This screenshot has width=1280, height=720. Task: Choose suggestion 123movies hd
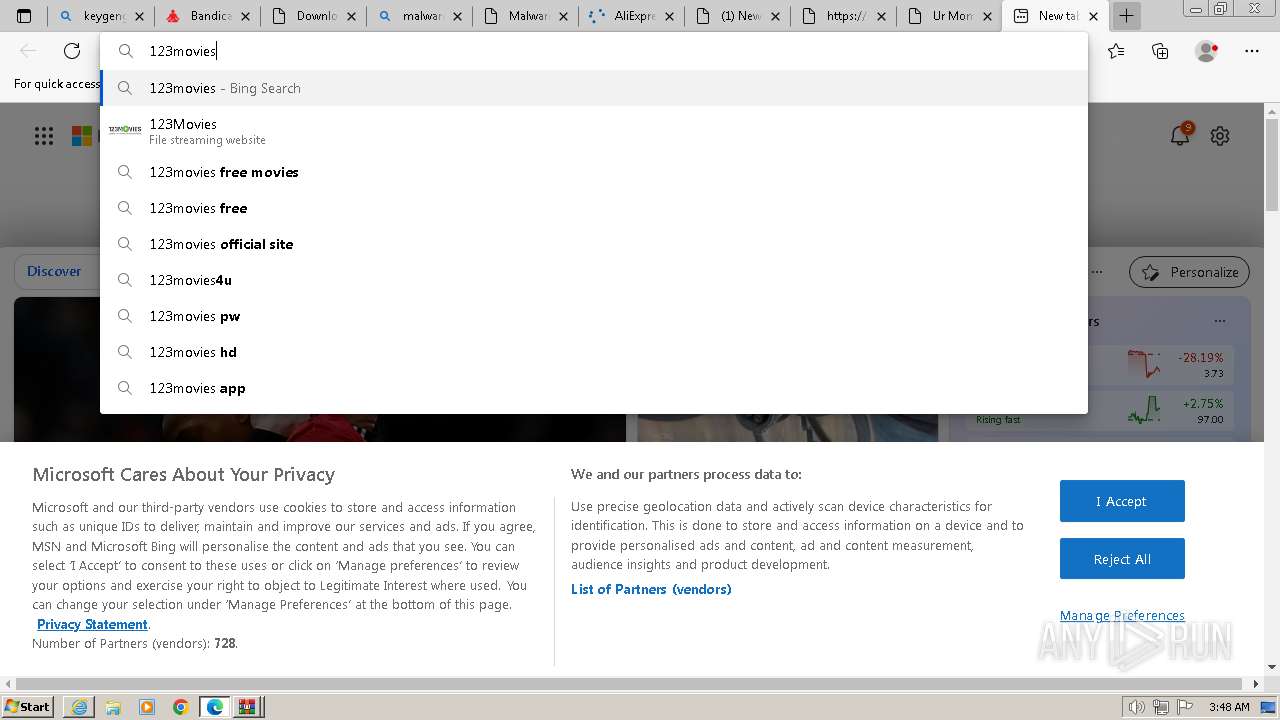click(x=594, y=352)
